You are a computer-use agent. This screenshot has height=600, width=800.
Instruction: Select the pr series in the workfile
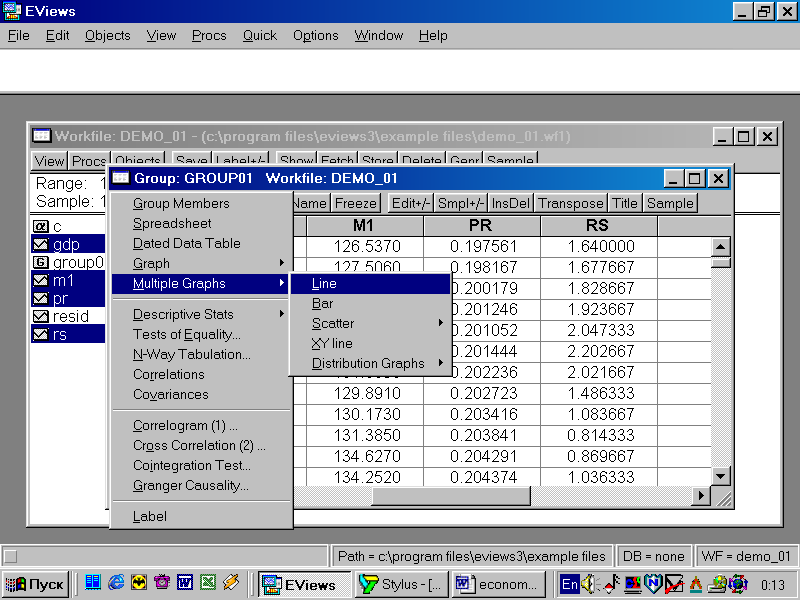pyautogui.click(x=68, y=298)
